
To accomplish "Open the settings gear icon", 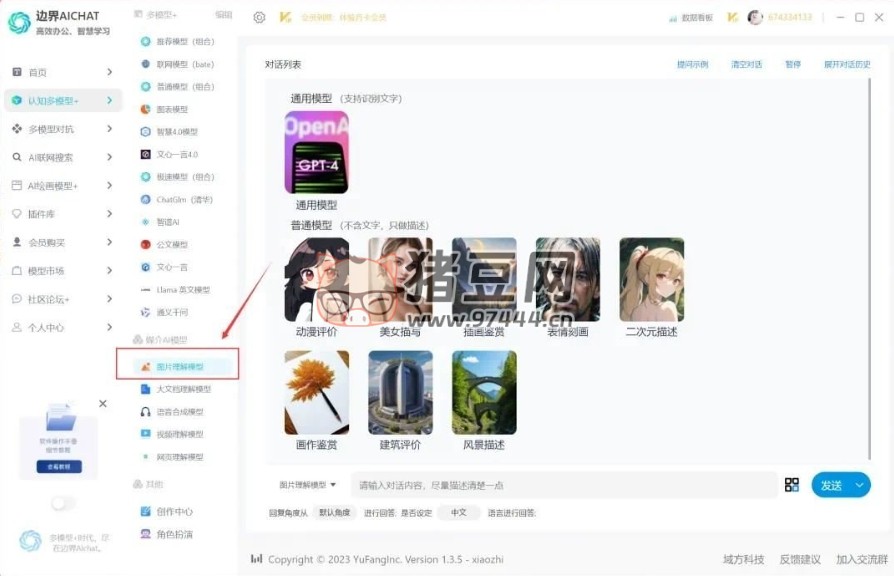I will tap(260, 17).
